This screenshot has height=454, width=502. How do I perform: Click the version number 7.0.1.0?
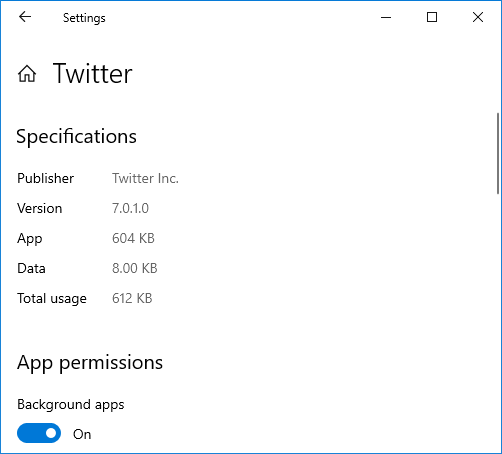point(130,208)
